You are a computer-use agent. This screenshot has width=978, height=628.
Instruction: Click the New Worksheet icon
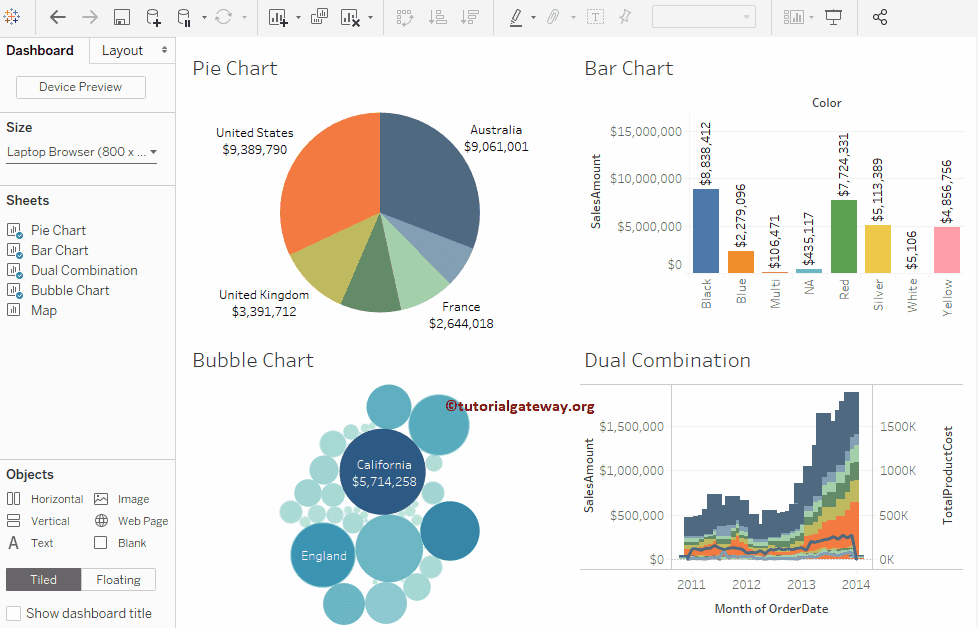click(x=276, y=17)
